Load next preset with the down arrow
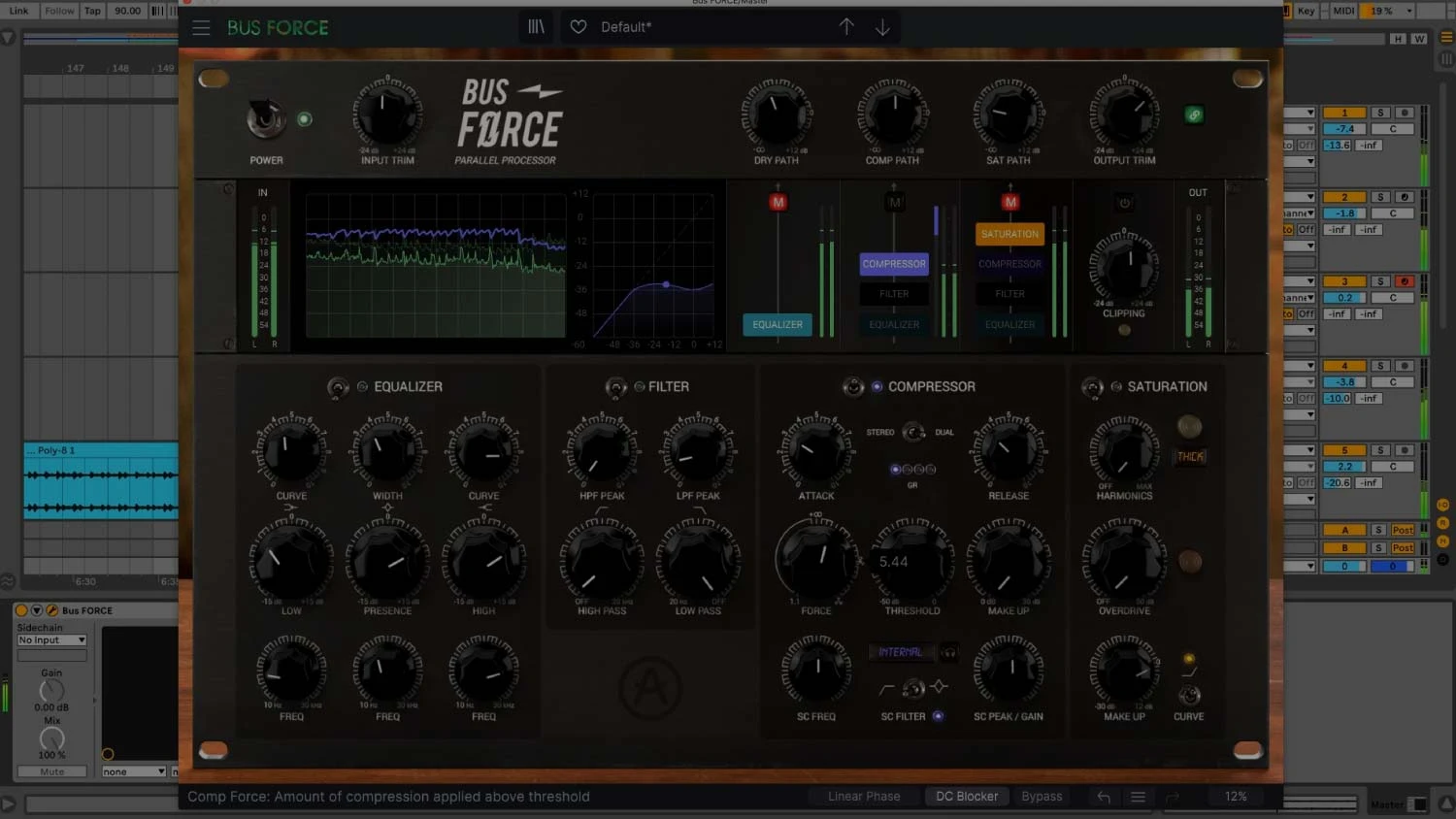Image resolution: width=1456 pixels, height=819 pixels. 882,27
